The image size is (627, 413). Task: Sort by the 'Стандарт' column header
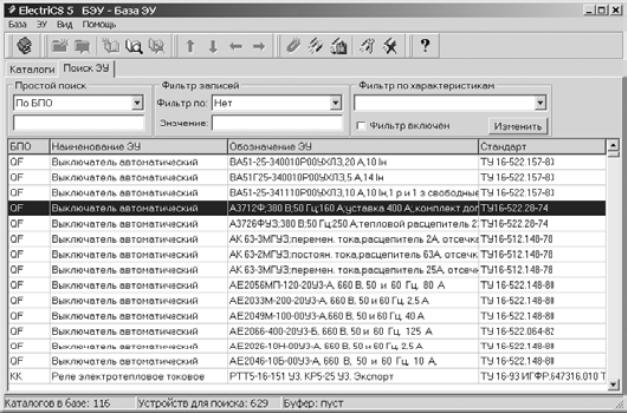click(542, 147)
